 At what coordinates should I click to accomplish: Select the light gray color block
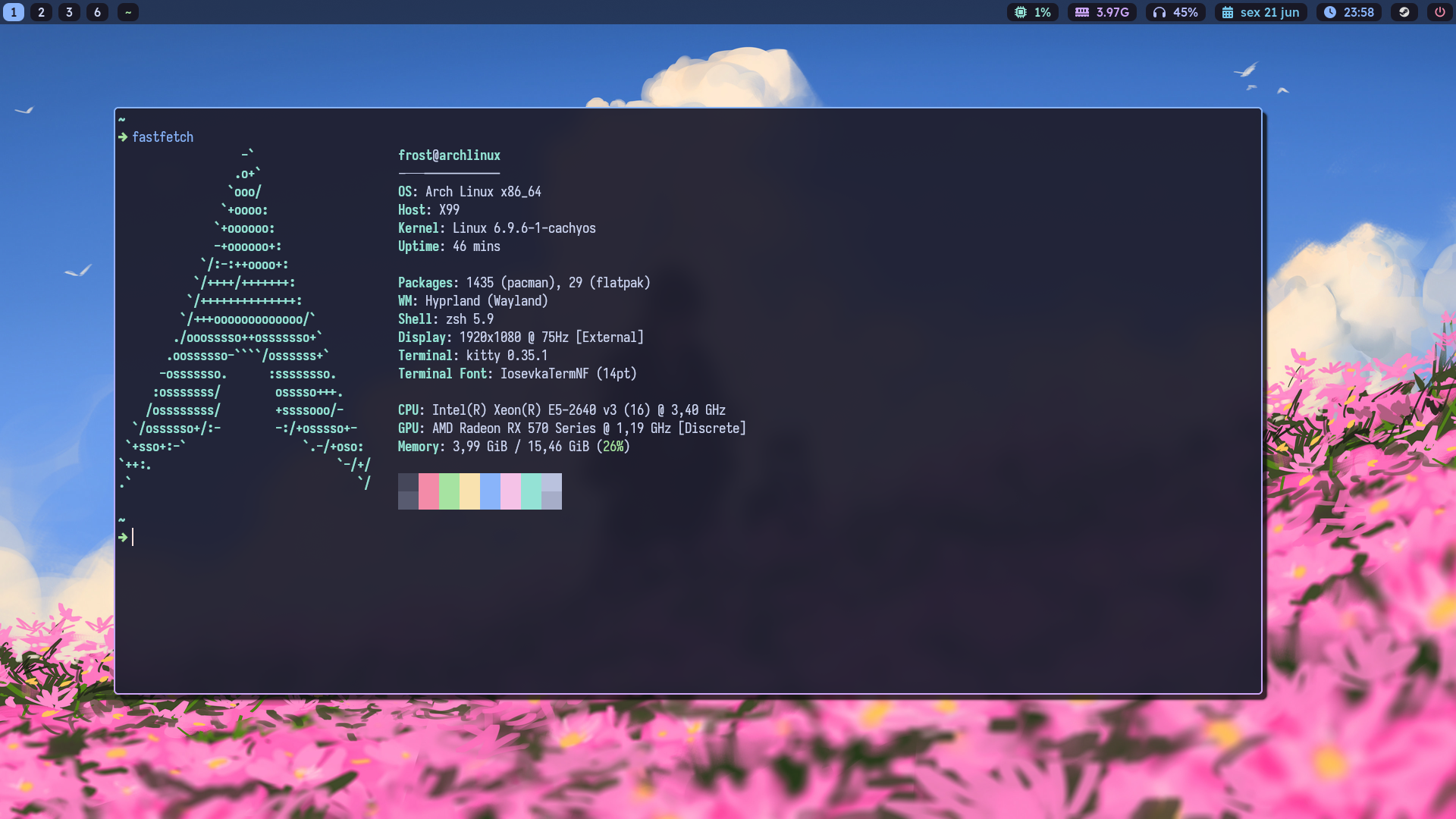pos(551,491)
